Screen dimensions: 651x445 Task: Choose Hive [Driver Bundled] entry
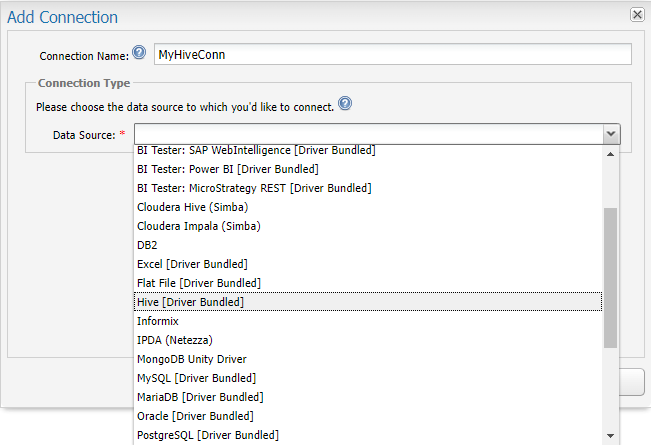coord(368,302)
